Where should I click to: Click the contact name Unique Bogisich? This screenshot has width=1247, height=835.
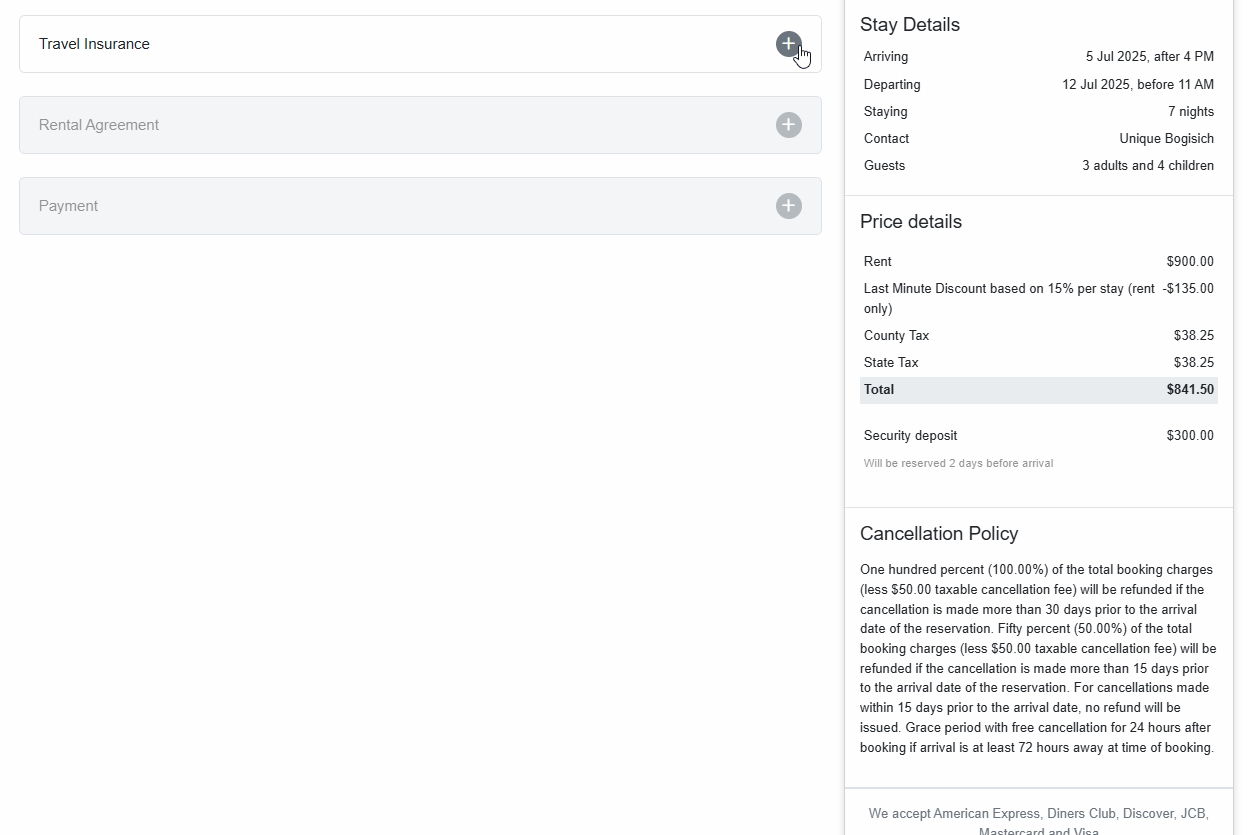[x=1166, y=139]
